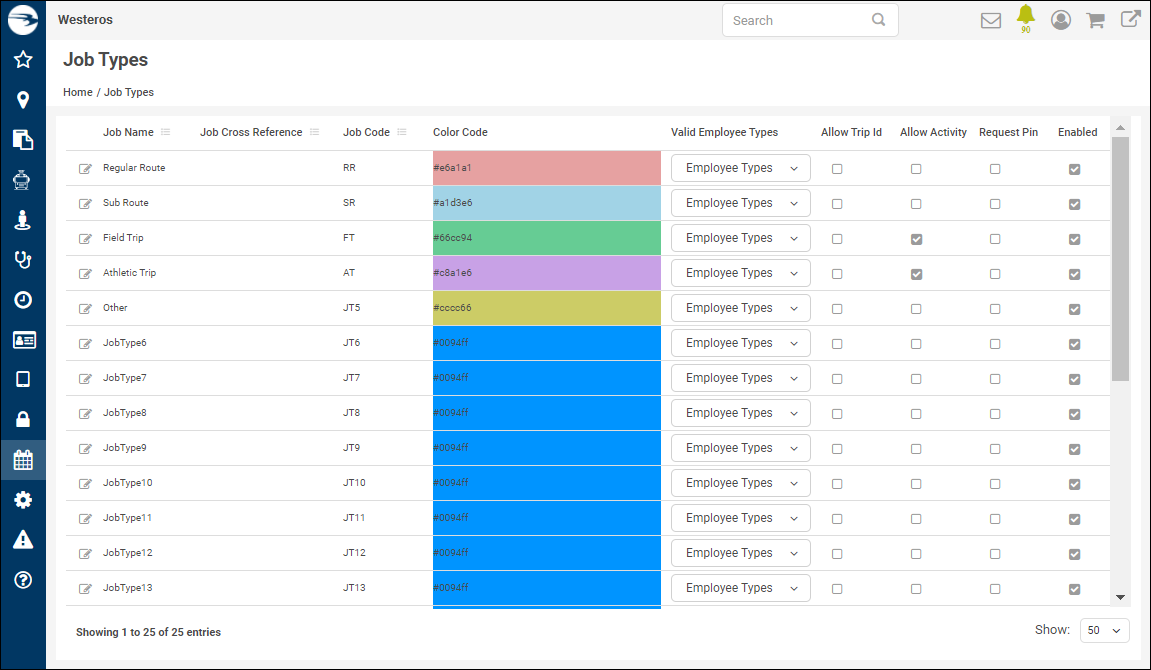Click the search magnifier icon
The height and width of the screenshot is (670, 1151).
click(x=878, y=20)
